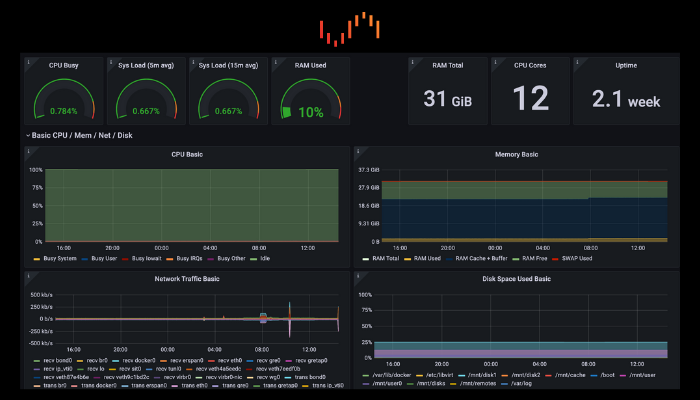This screenshot has width=700, height=400.
Task: Click the info icon on Memory Basic panel
Action: click(359, 152)
